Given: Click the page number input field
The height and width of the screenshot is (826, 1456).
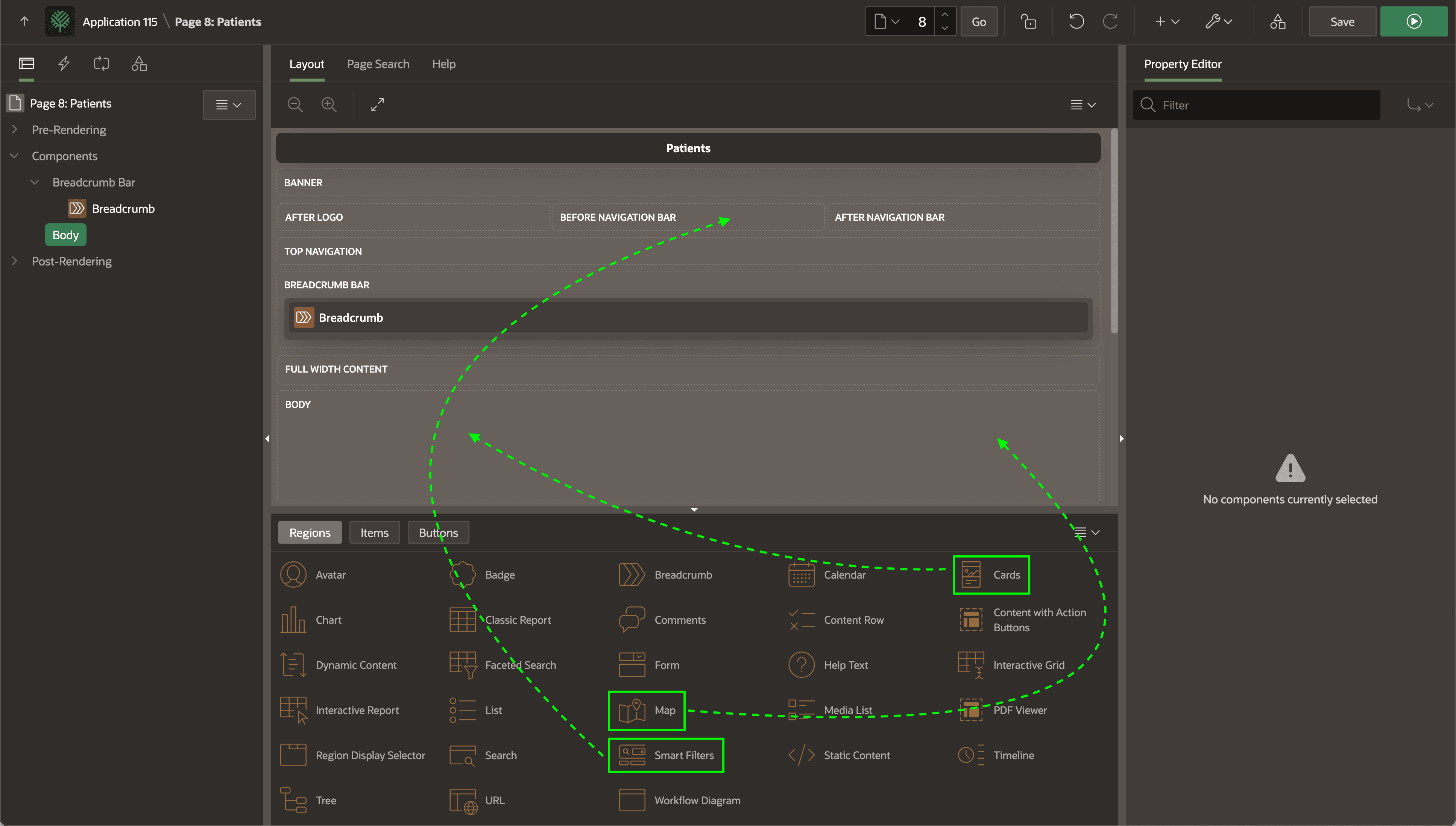Looking at the screenshot, I should 922,21.
